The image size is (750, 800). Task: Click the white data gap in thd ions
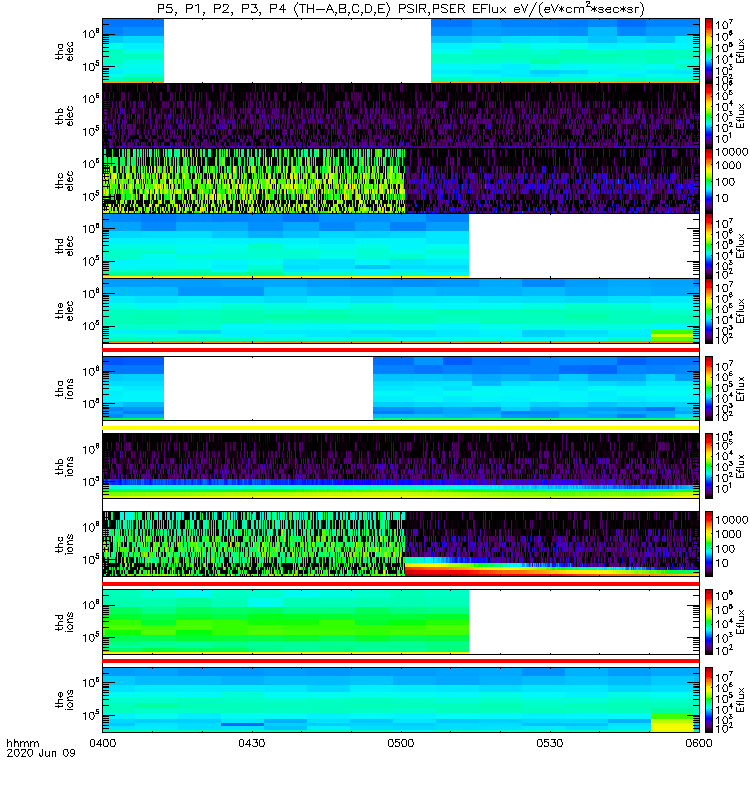(584, 622)
